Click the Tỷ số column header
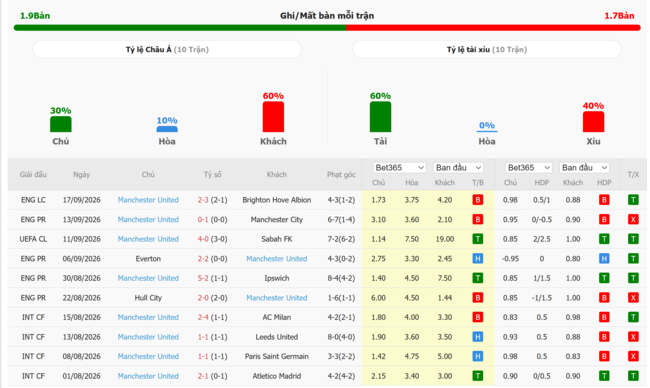Viewport: 650px width, 388px height. coord(212,175)
